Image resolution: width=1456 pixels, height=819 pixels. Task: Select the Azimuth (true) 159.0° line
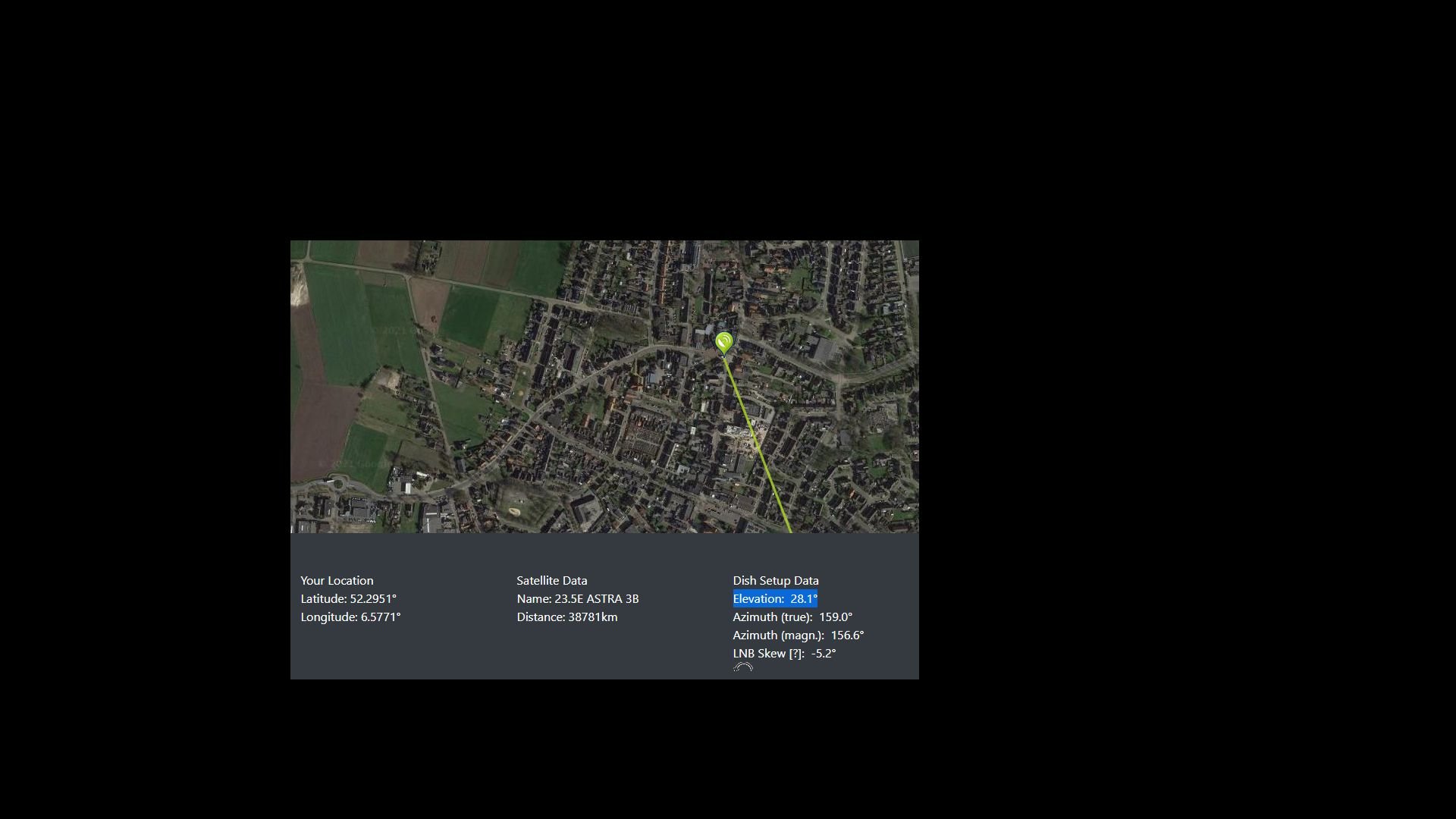click(x=792, y=617)
